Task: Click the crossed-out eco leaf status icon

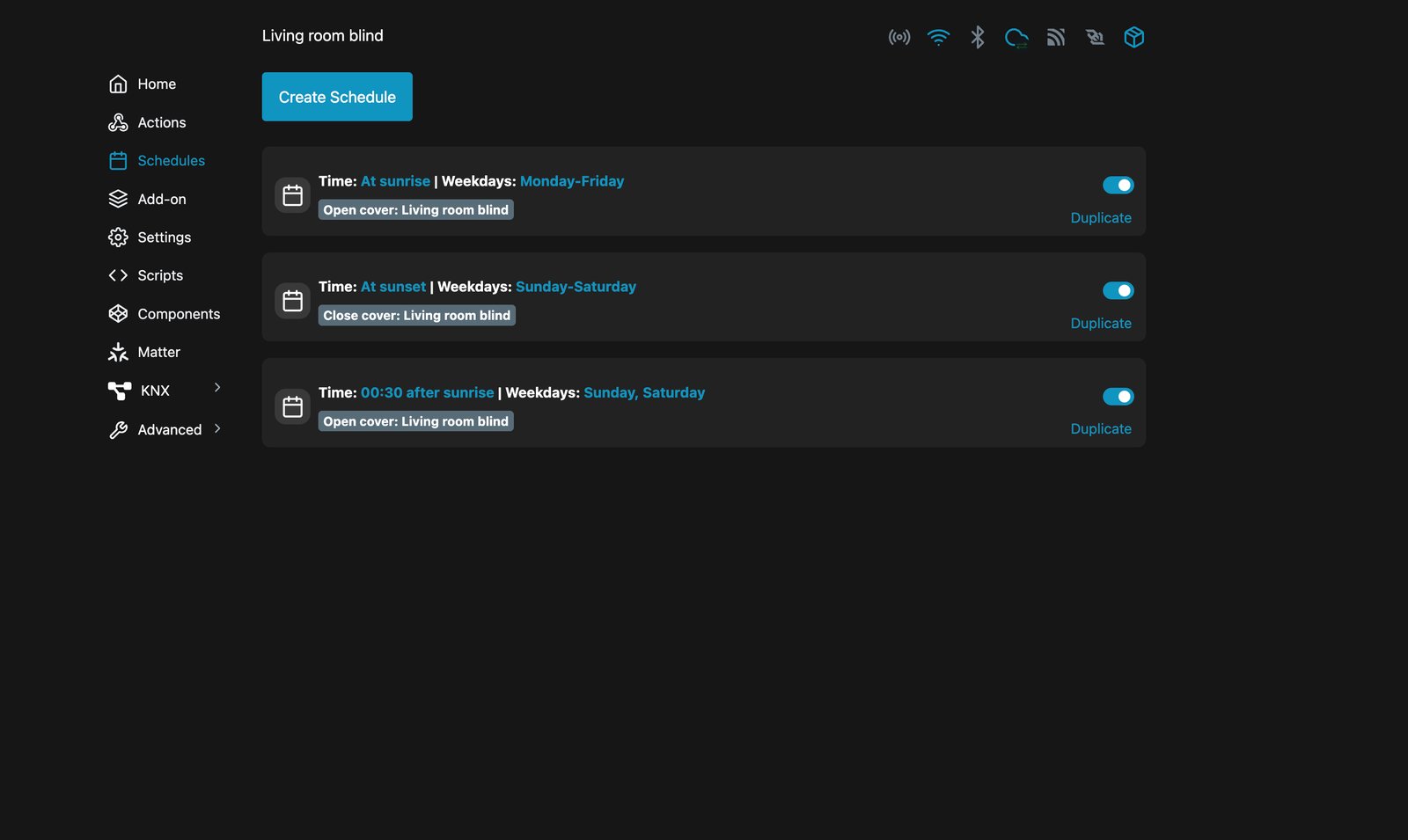Action: [x=1095, y=37]
